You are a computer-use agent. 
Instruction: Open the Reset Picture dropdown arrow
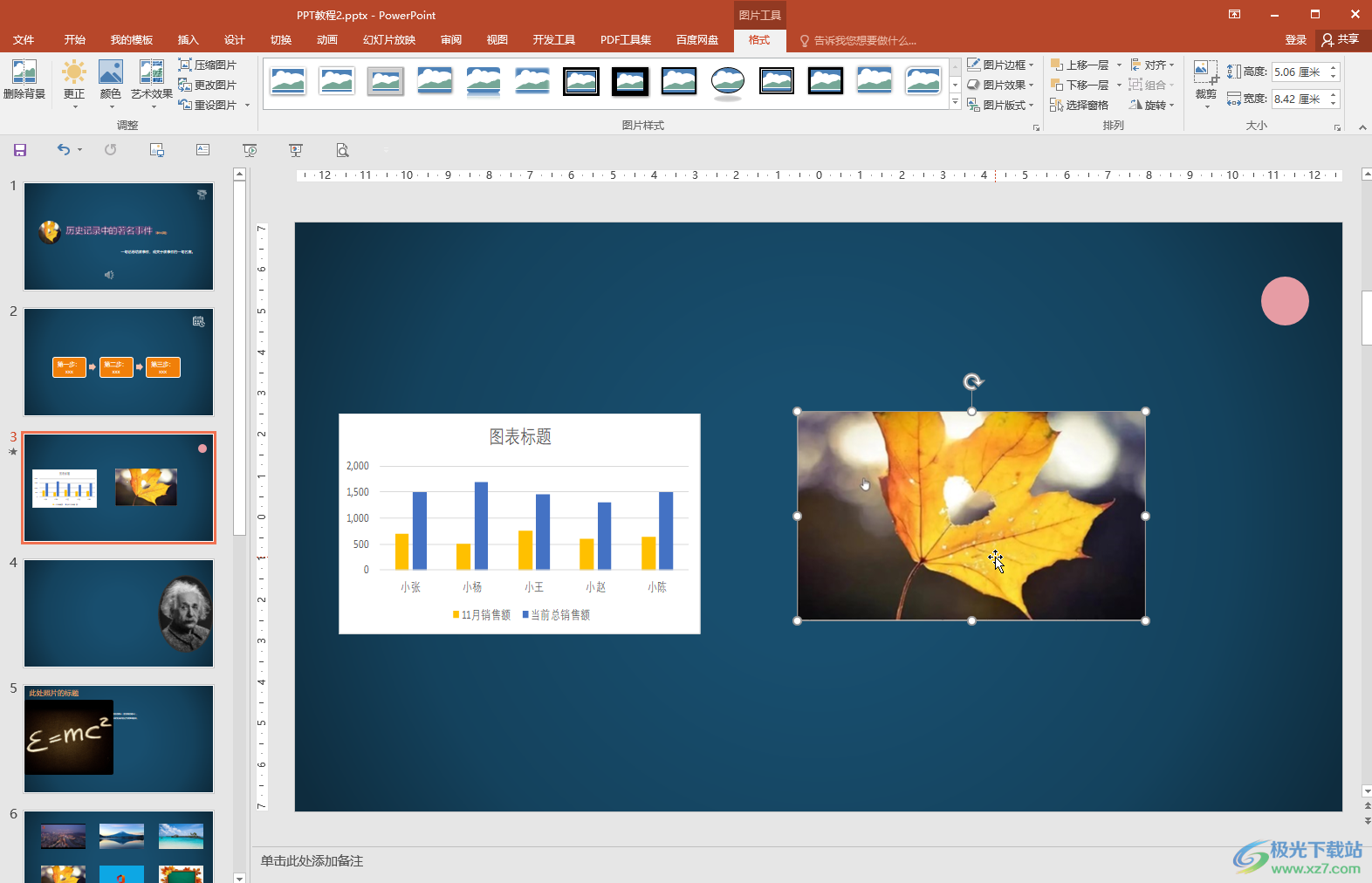pyautogui.click(x=248, y=106)
